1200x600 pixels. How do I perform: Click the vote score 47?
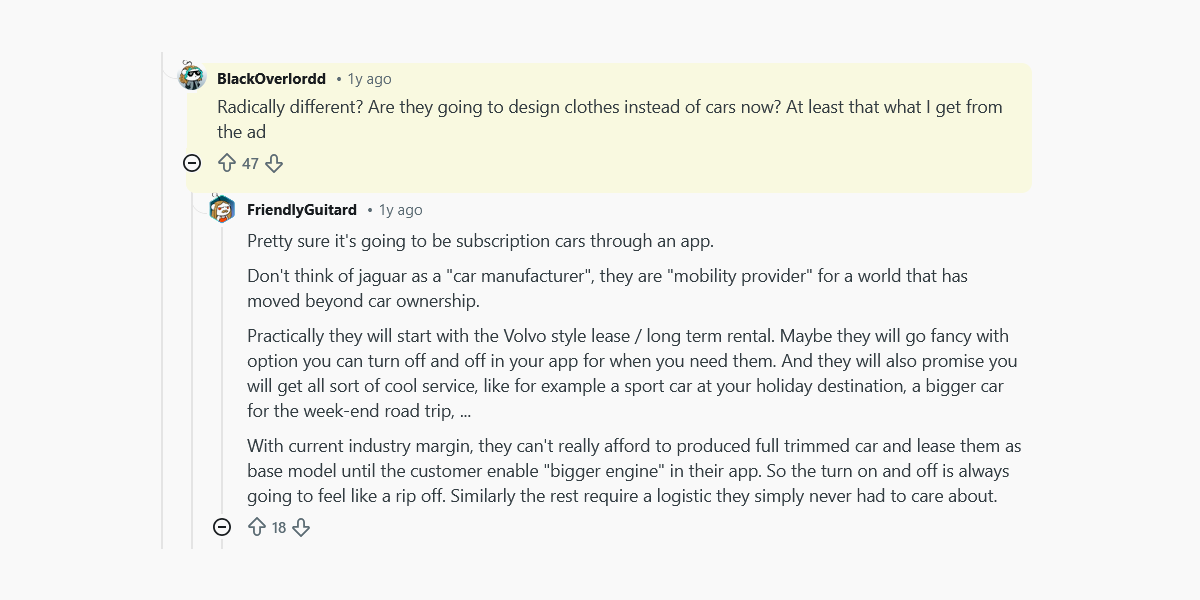click(248, 162)
